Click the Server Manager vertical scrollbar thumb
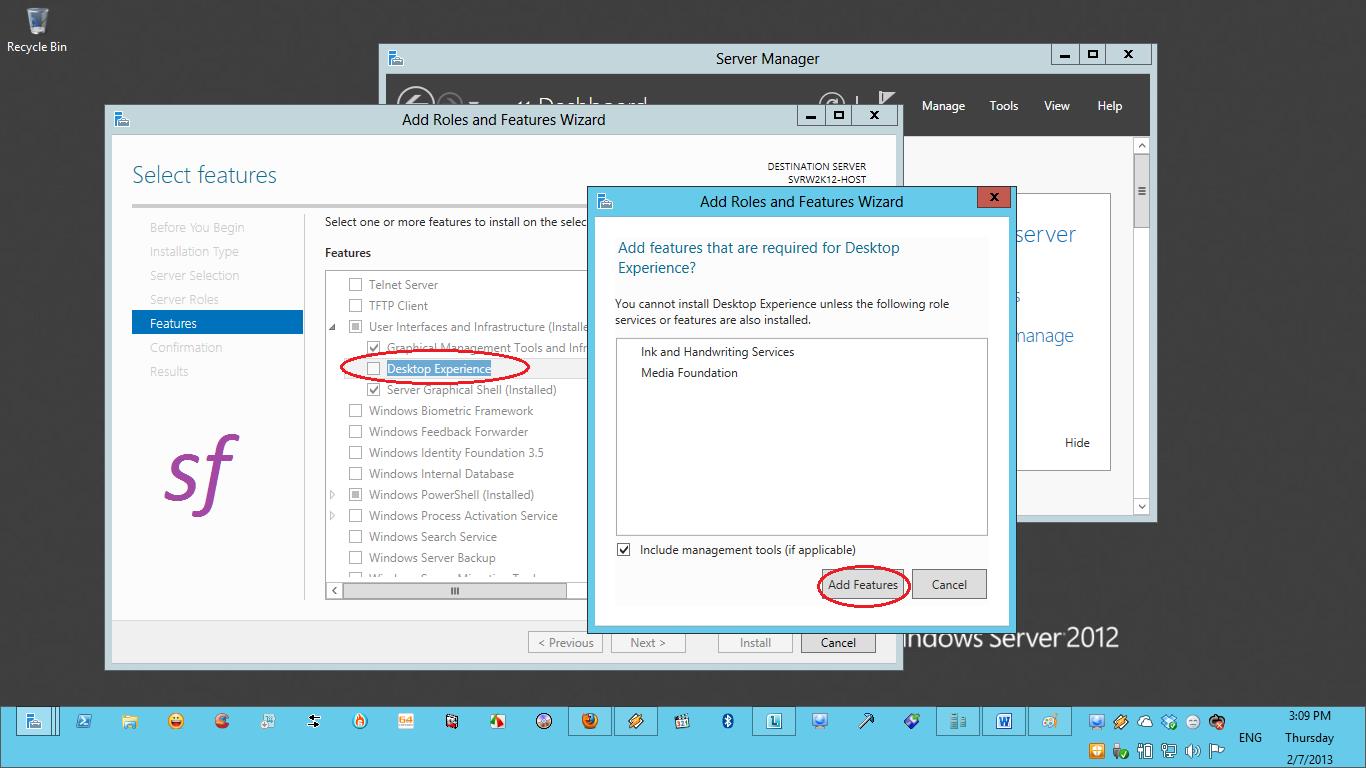Viewport: 1366px width, 768px height. [1142, 192]
